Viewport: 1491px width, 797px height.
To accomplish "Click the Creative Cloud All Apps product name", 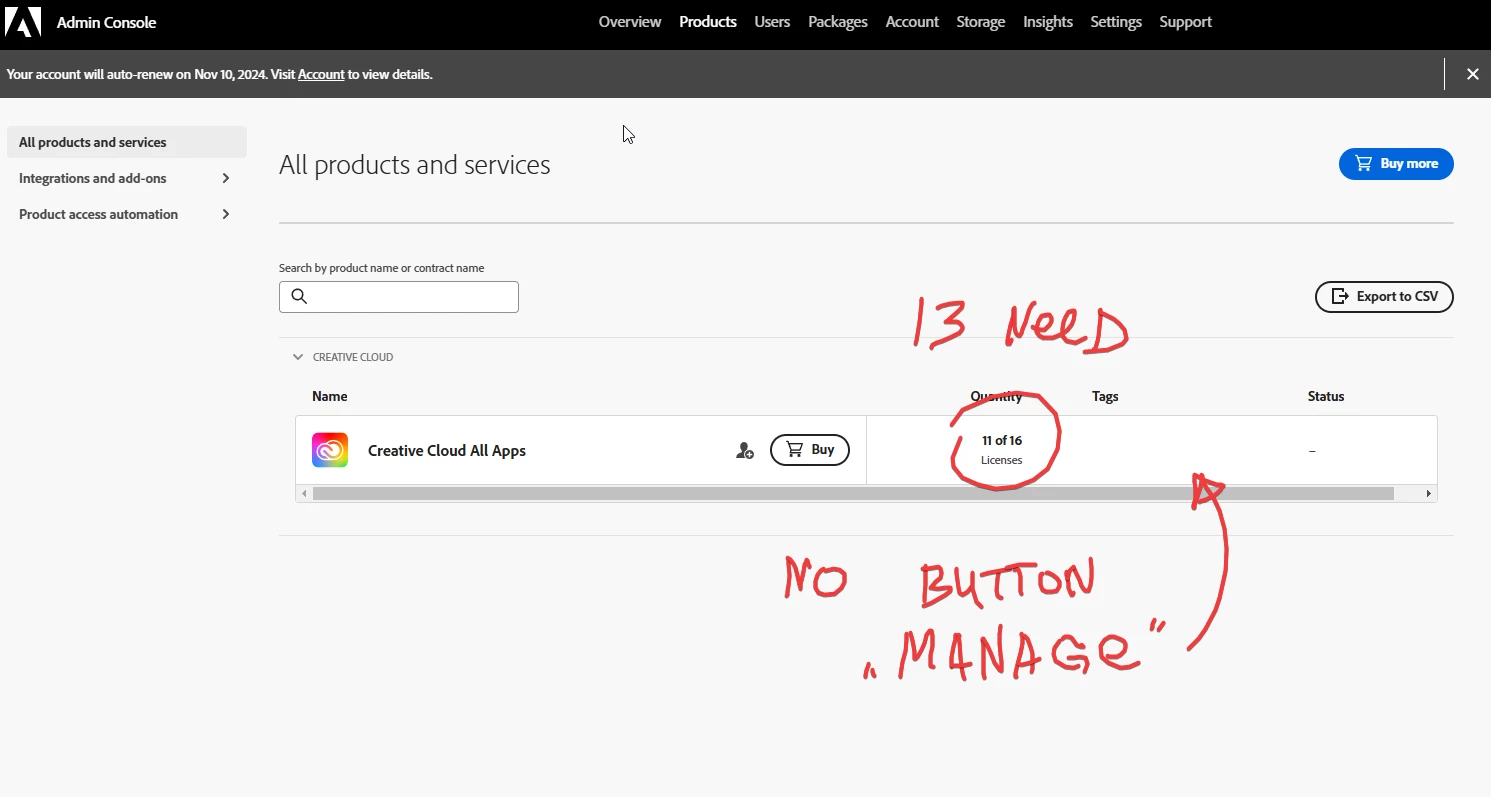I will click(447, 451).
